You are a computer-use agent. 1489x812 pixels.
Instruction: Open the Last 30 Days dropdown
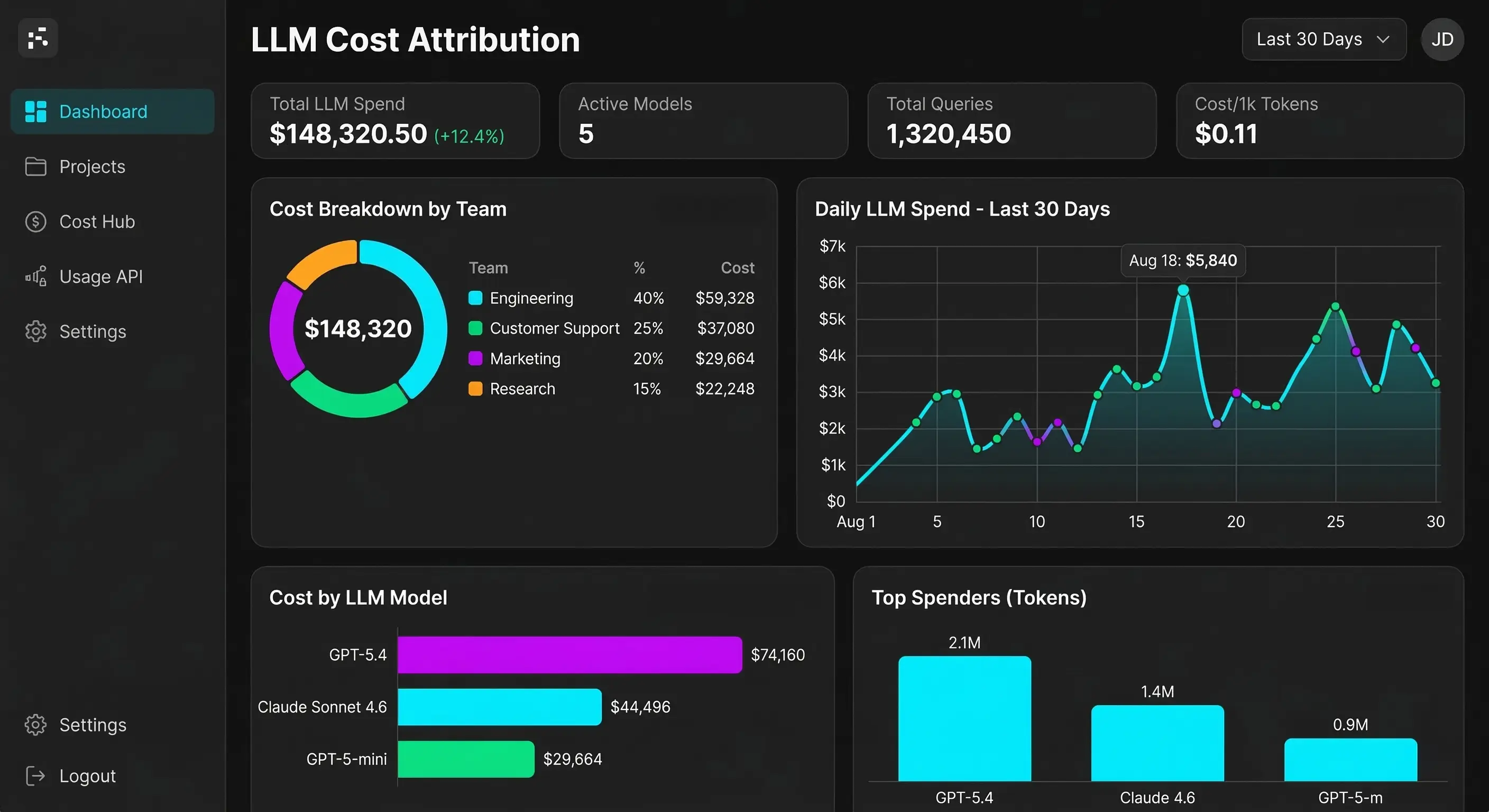pyautogui.click(x=1323, y=39)
